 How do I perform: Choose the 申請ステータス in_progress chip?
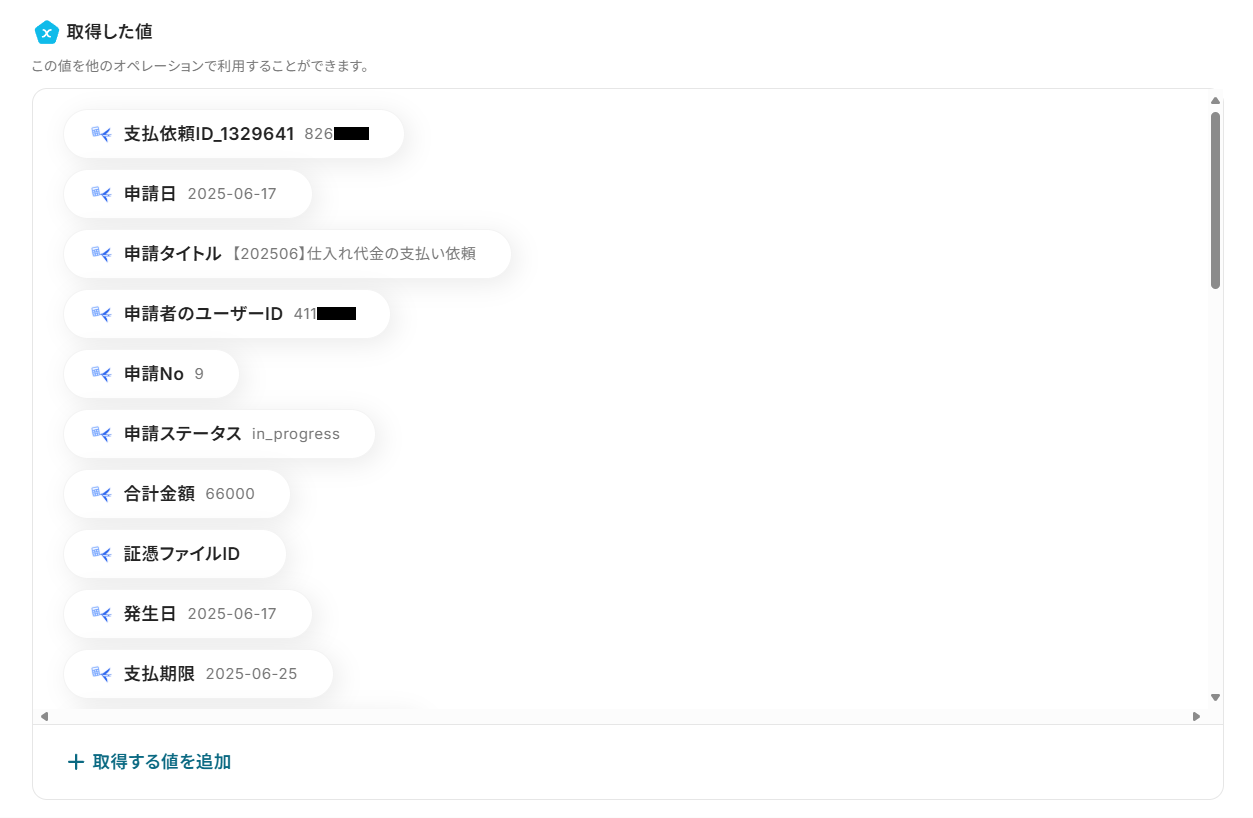219,434
